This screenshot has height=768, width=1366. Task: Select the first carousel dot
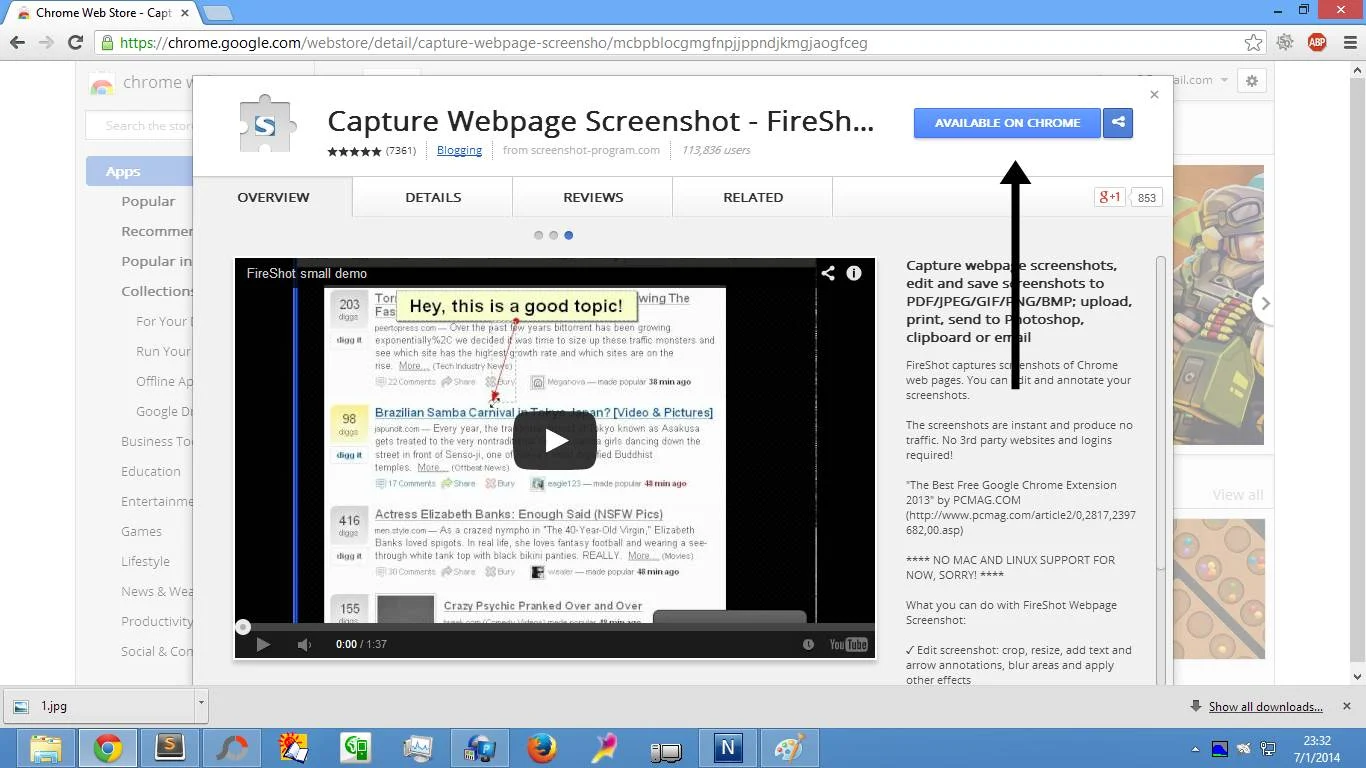(538, 235)
